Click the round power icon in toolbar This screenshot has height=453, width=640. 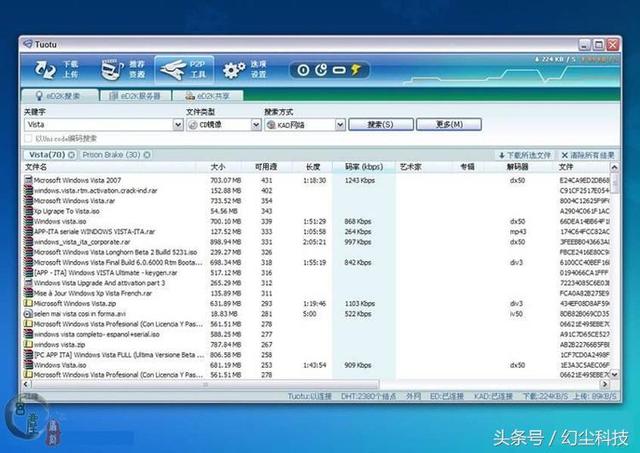tap(303, 70)
